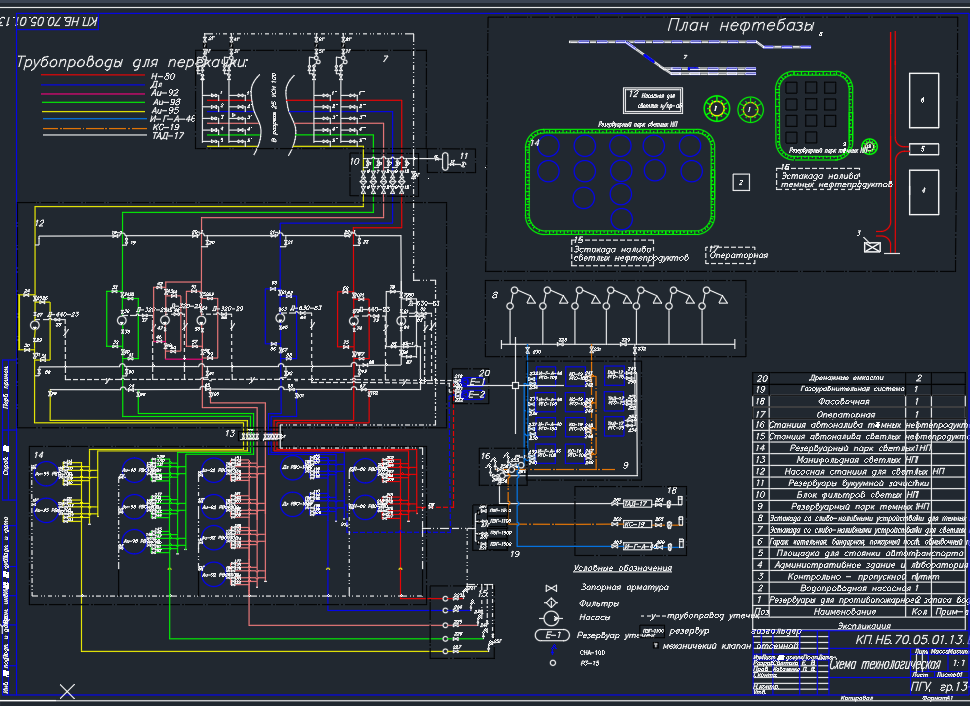Screen dimensions: 970x706
Task: Select the rotated drawing code at the top-left corner
Action: [49, 22]
